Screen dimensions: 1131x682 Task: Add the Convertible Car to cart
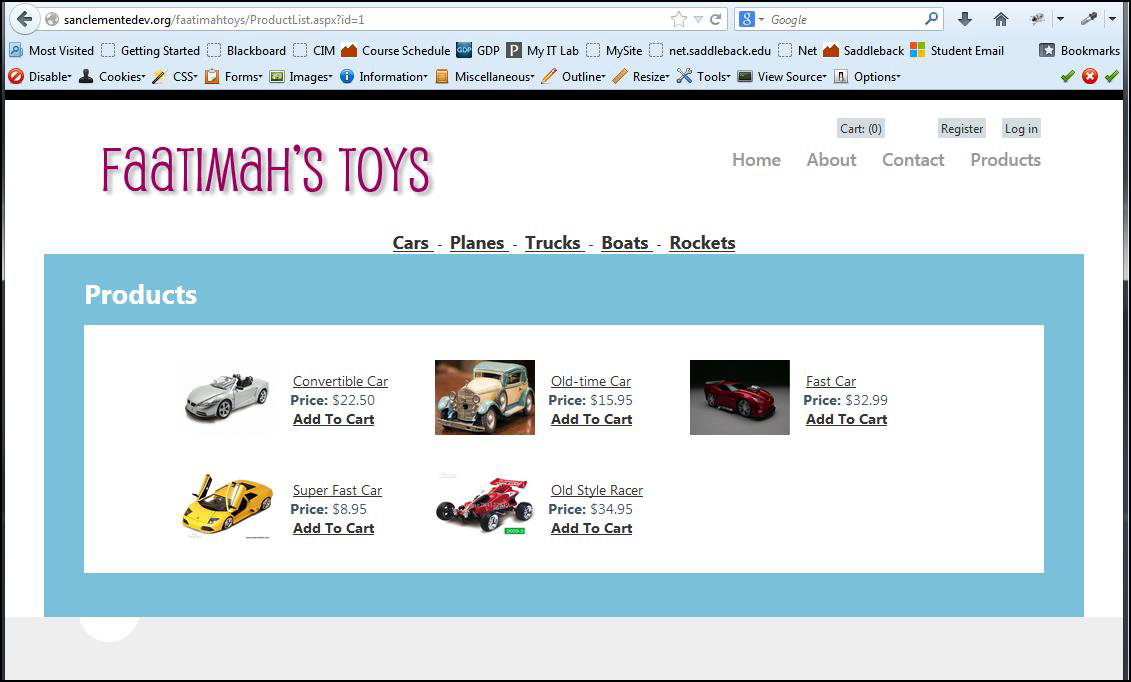(x=333, y=419)
